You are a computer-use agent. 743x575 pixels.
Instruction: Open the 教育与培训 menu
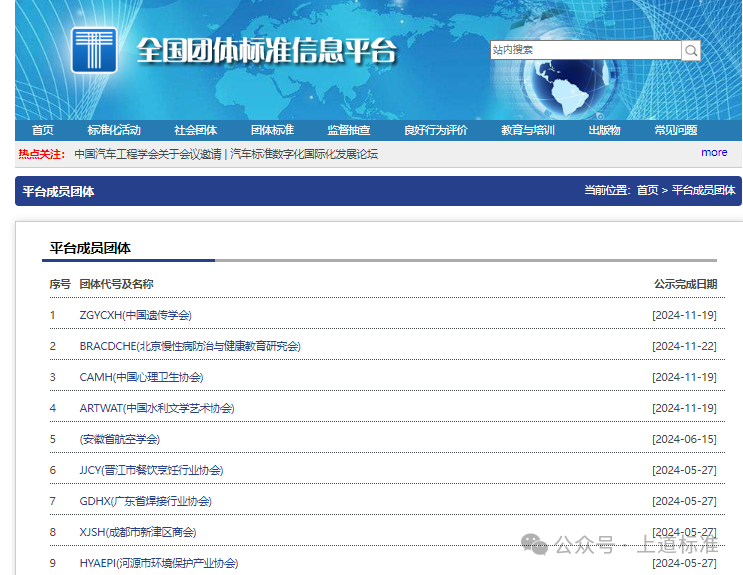(528, 130)
